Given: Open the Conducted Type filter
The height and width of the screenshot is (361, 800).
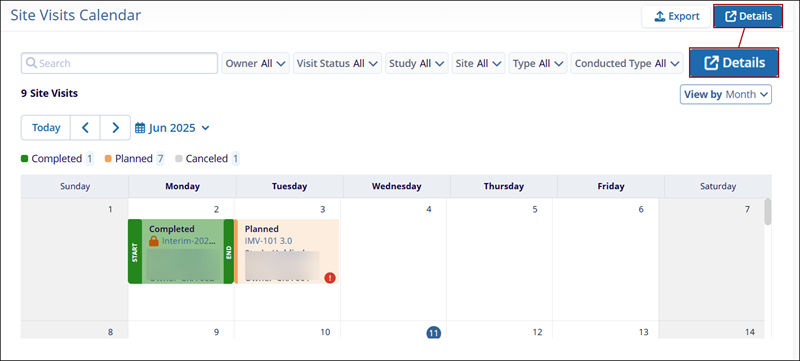Looking at the screenshot, I should (x=627, y=63).
